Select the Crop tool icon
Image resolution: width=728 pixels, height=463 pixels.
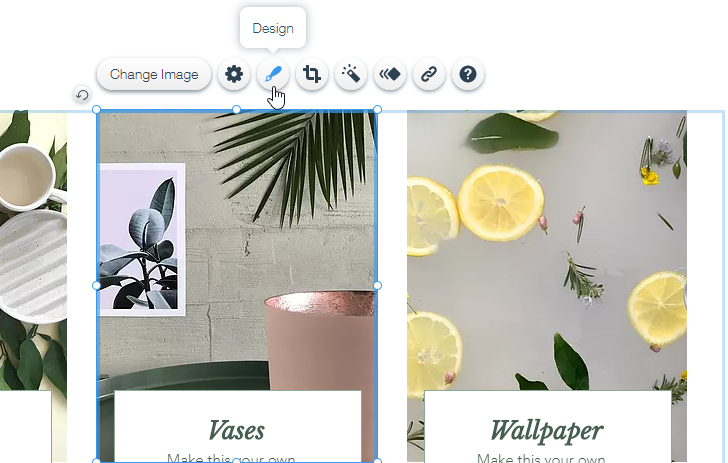[x=312, y=74]
